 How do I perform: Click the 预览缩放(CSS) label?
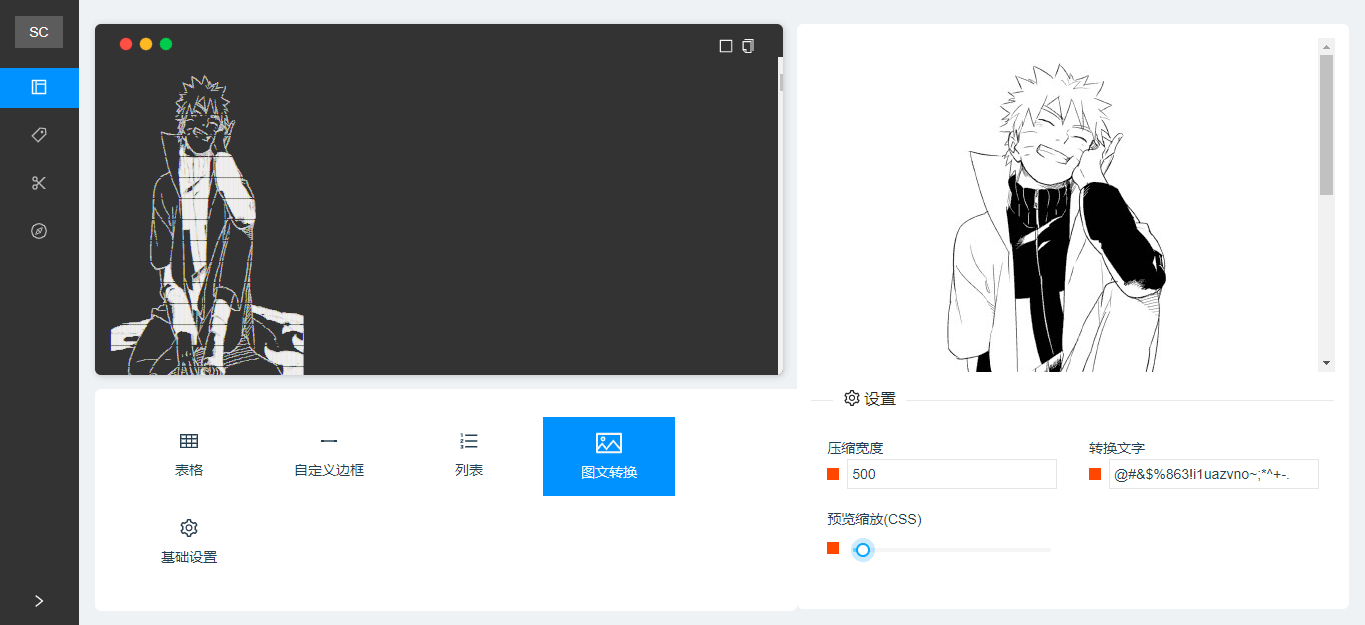coord(874,520)
